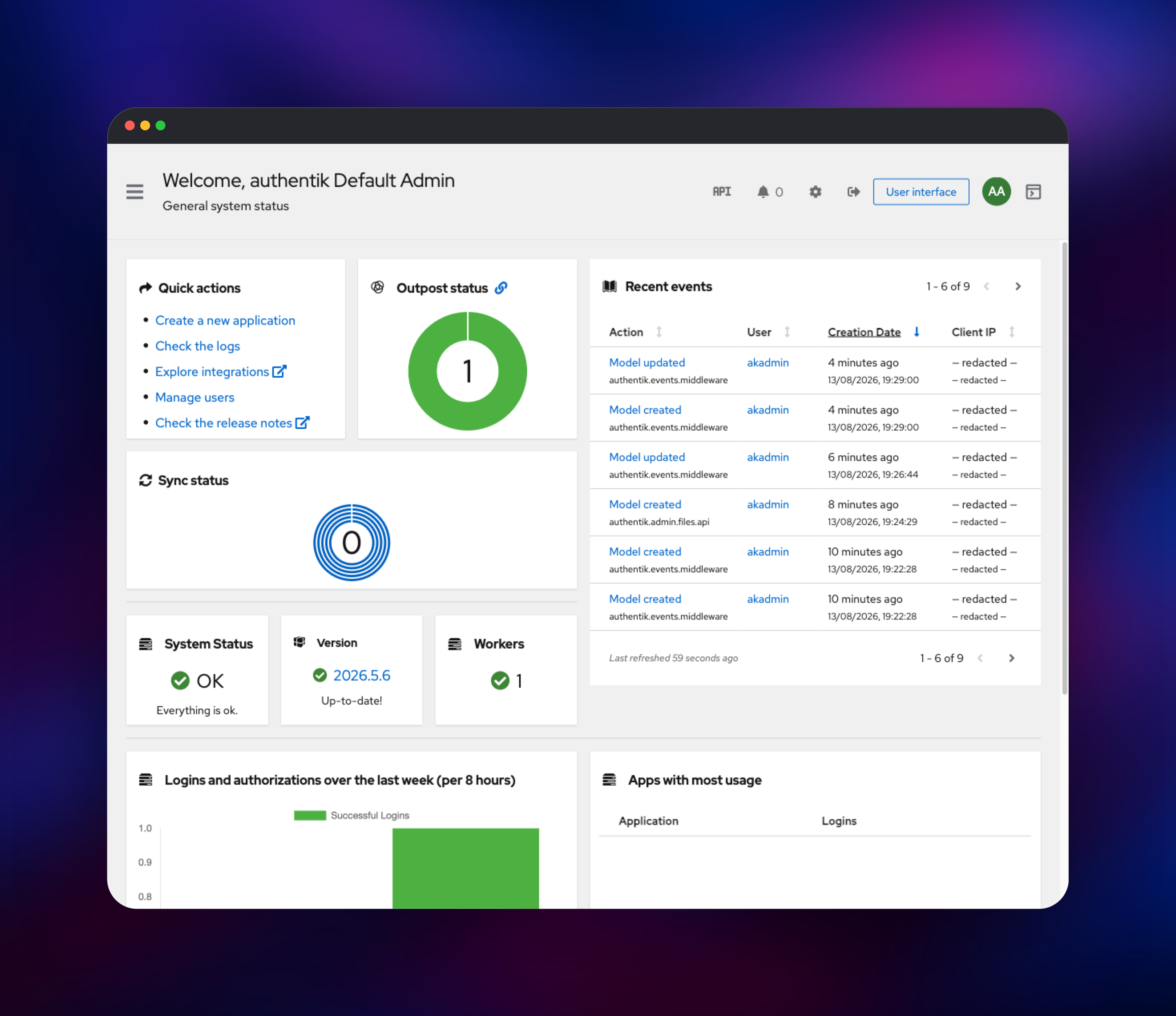This screenshot has height=1016, width=1176.
Task: Click the Sync status refresh icon
Action: pyautogui.click(x=145, y=480)
